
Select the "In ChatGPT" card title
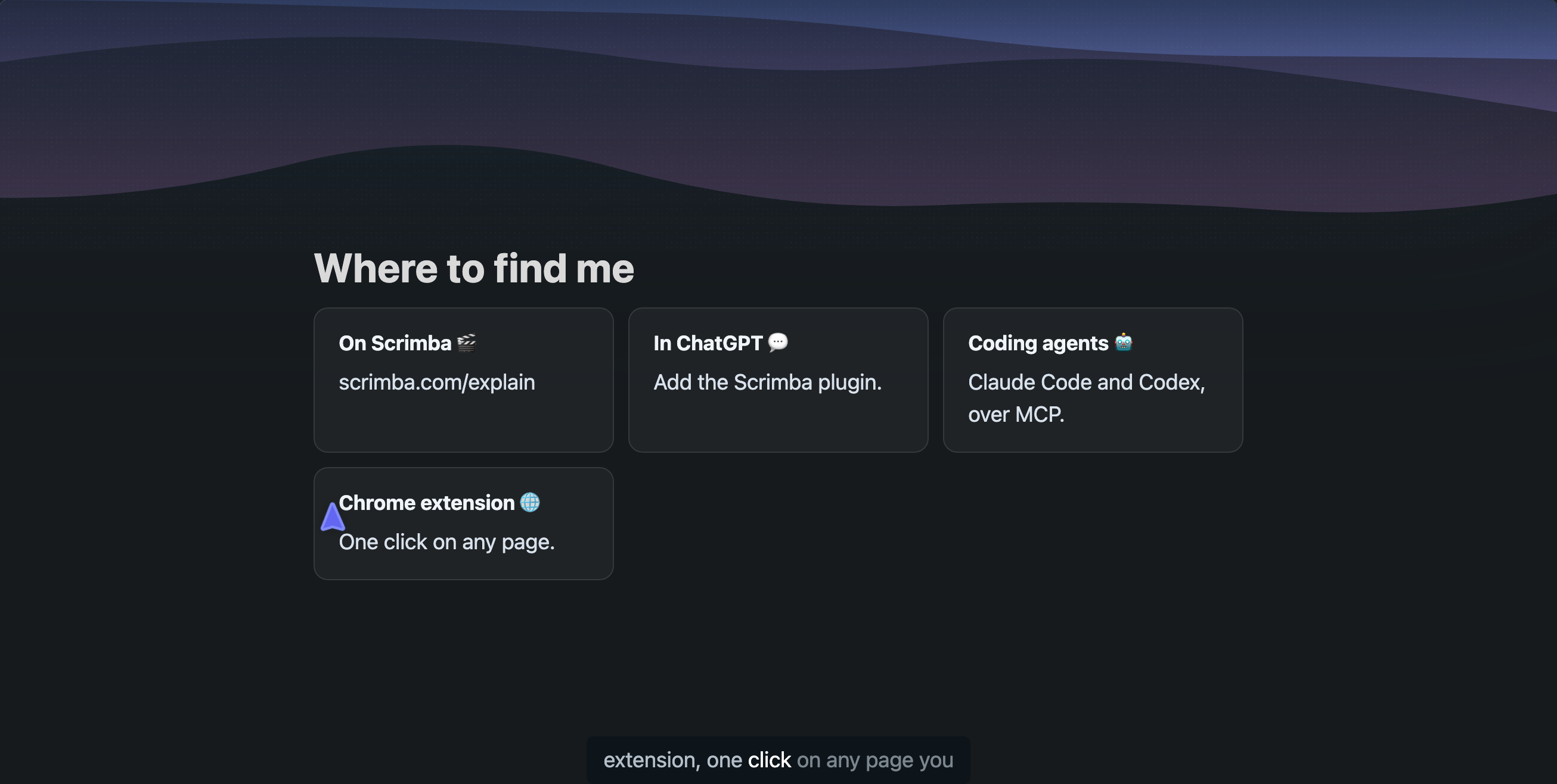[x=708, y=343]
